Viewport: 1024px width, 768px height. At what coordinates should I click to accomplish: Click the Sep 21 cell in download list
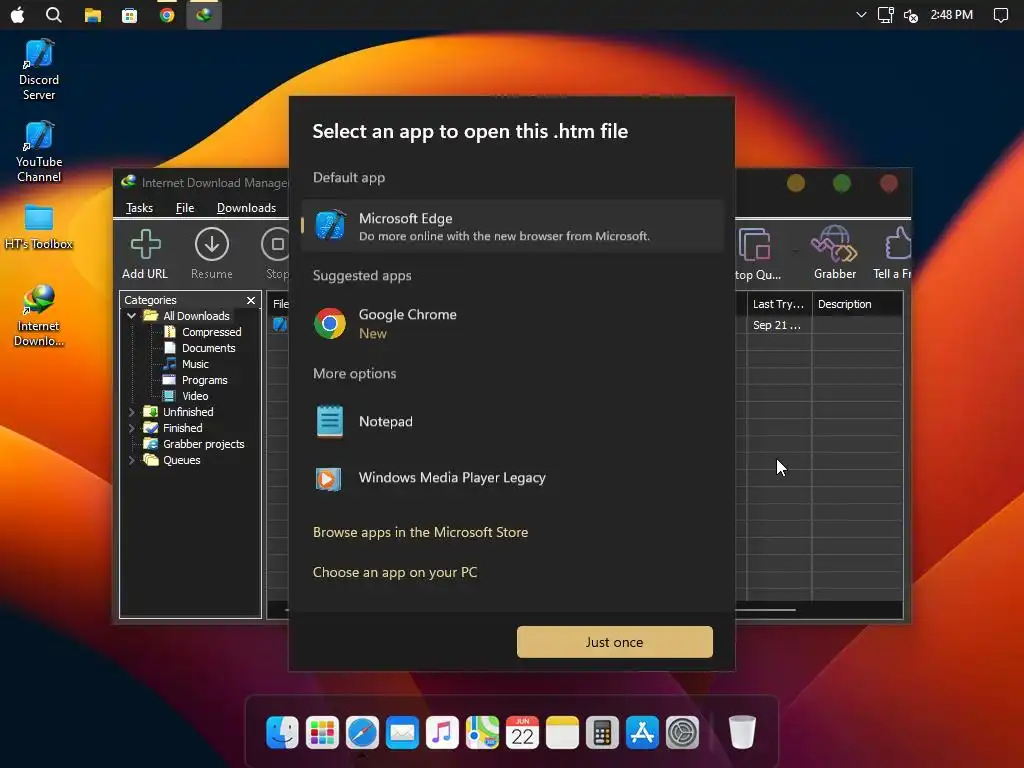pos(779,325)
